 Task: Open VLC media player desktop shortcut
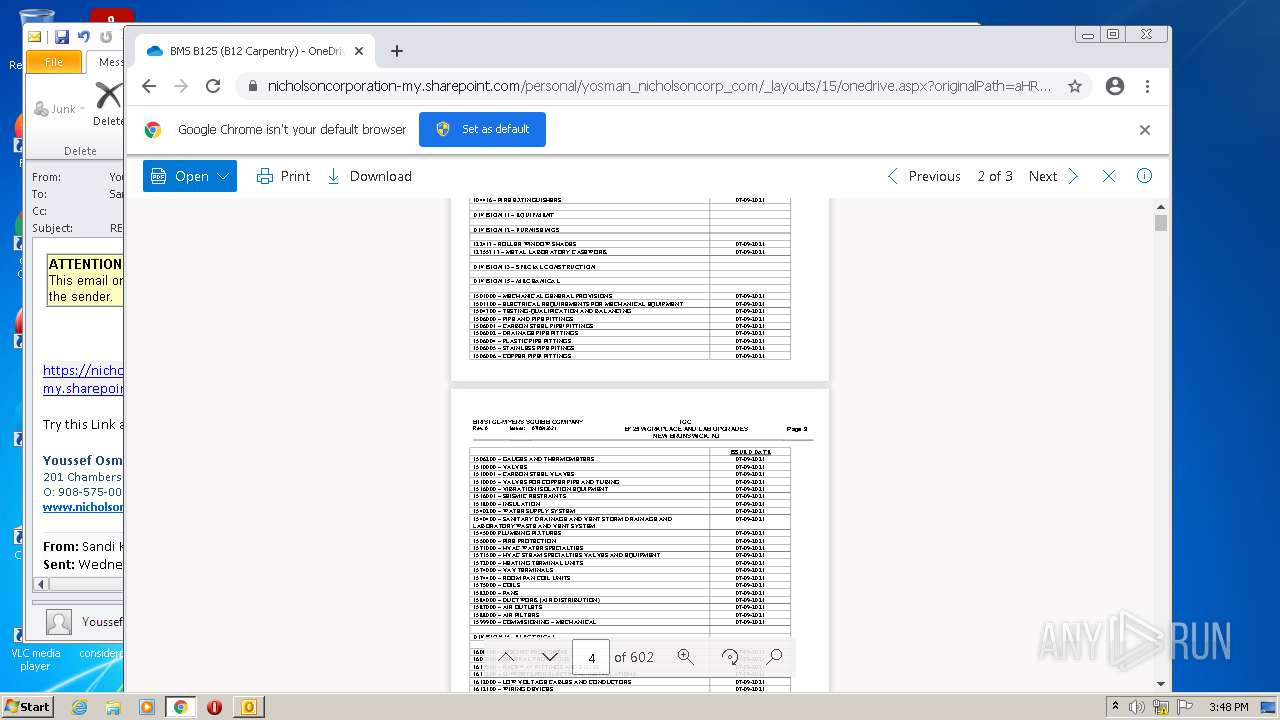point(36,660)
